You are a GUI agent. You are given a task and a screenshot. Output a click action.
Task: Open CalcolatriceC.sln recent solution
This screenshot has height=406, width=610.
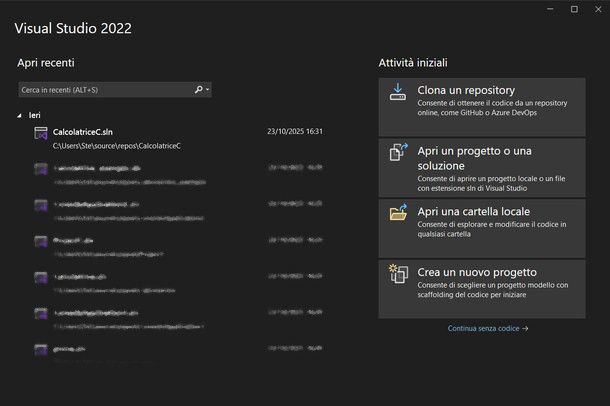click(x=178, y=138)
